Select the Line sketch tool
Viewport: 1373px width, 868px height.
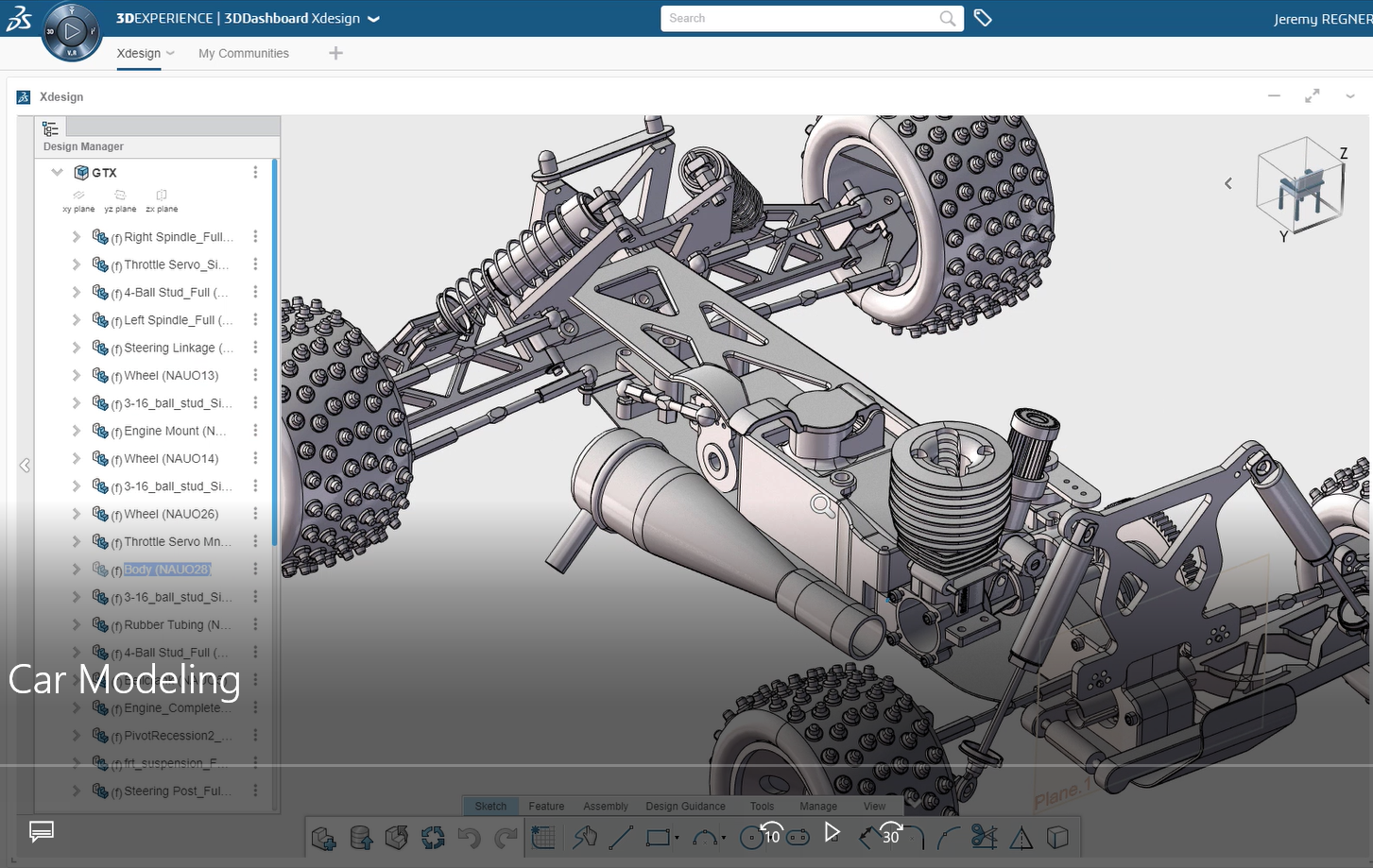click(x=621, y=838)
